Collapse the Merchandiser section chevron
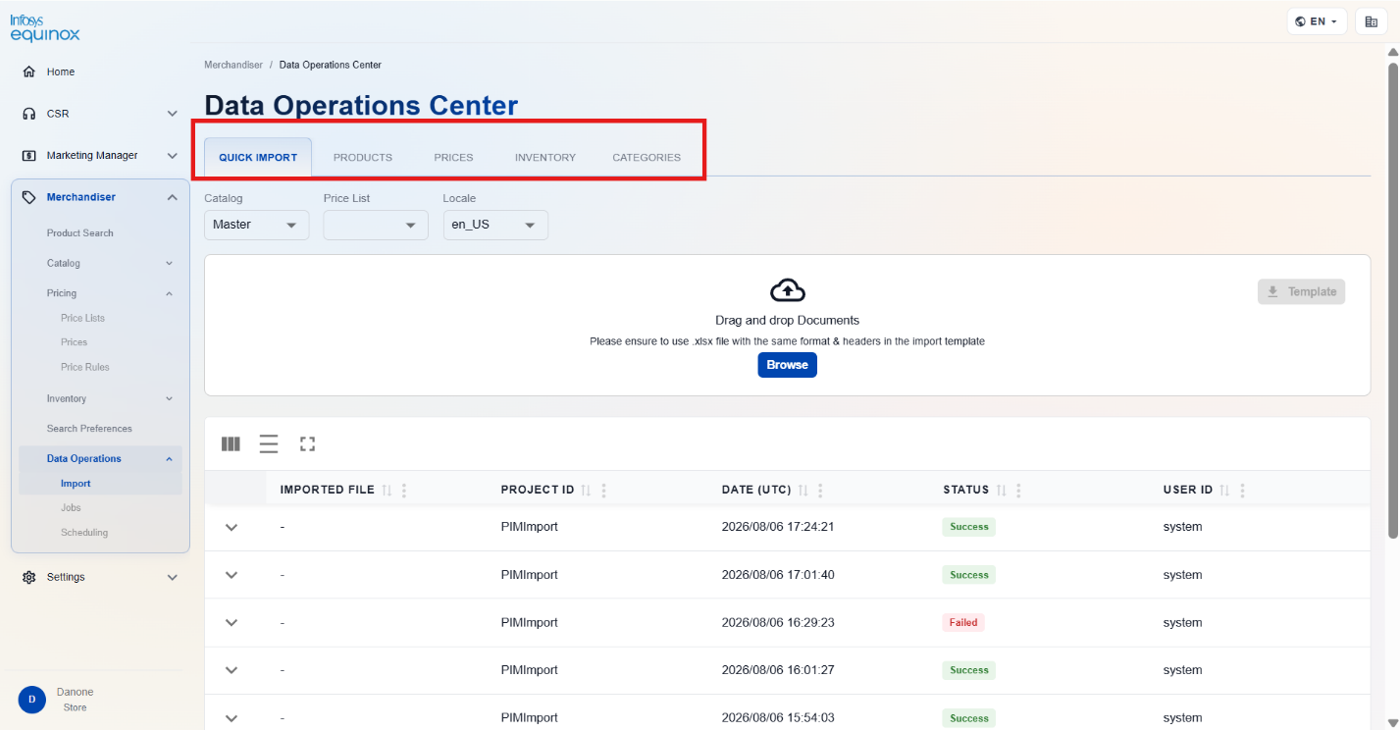This screenshot has width=1400, height=730. click(172, 198)
